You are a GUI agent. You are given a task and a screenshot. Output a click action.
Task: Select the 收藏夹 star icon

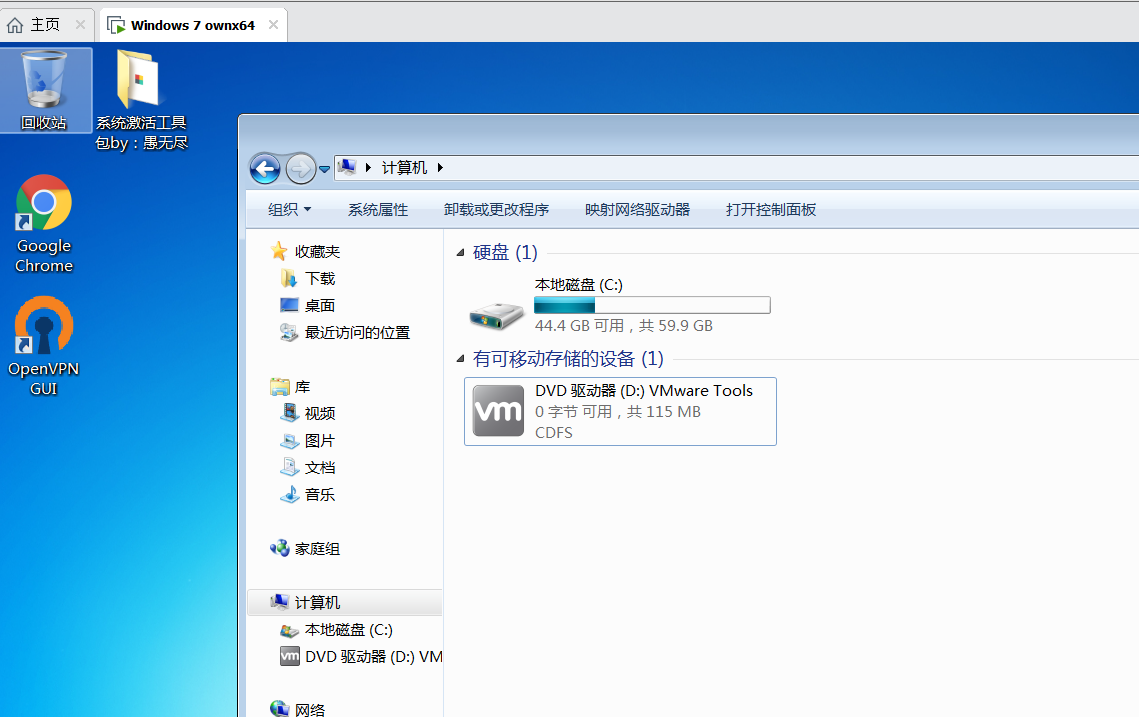(x=279, y=251)
